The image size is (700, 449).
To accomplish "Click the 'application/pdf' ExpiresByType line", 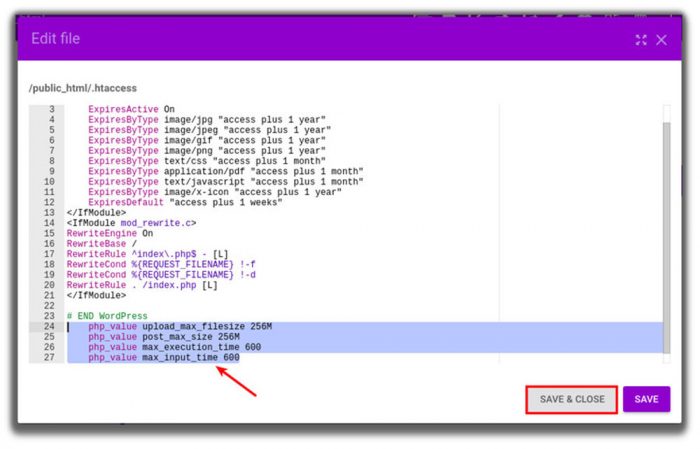I will (x=225, y=171).
